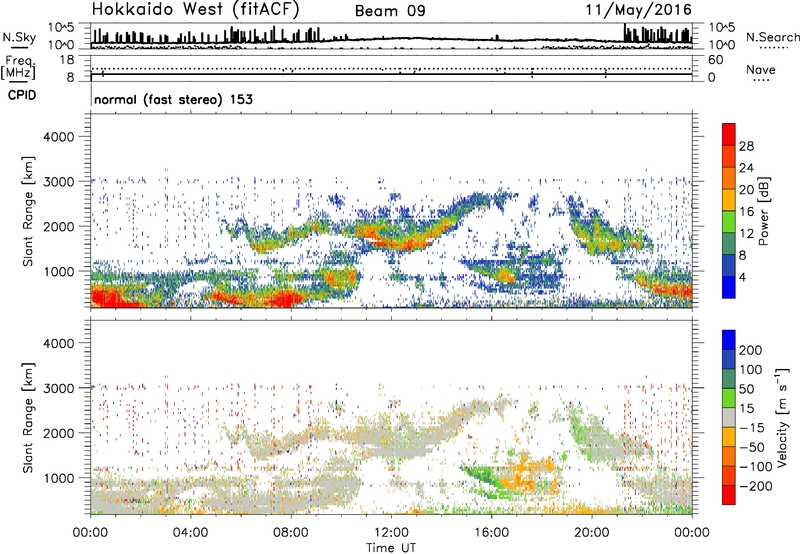This screenshot has height=554, width=800.
Task: Click the "2000" tick on the velocity panel
Action: coord(59,433)
